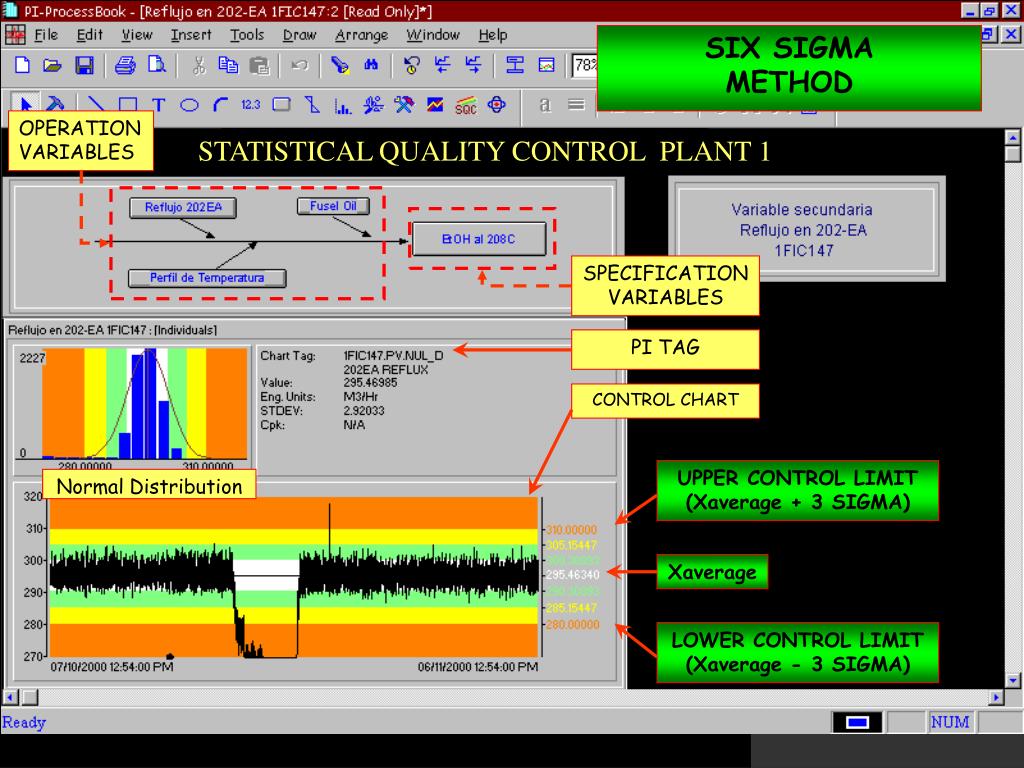Screen dimensions: 1024x768
Task: Click the Fusel Oil button
Action: (332, 206)
